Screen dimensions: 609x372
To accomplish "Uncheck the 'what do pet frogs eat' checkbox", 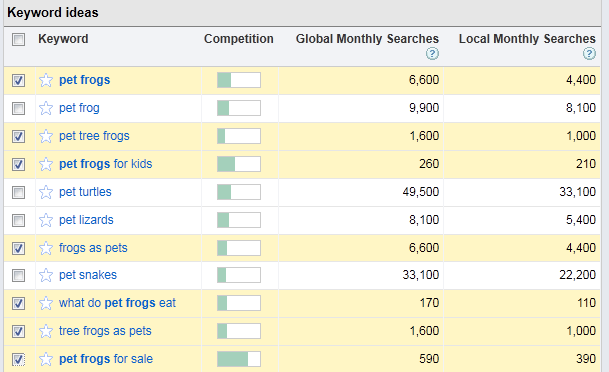I will 18,303.
